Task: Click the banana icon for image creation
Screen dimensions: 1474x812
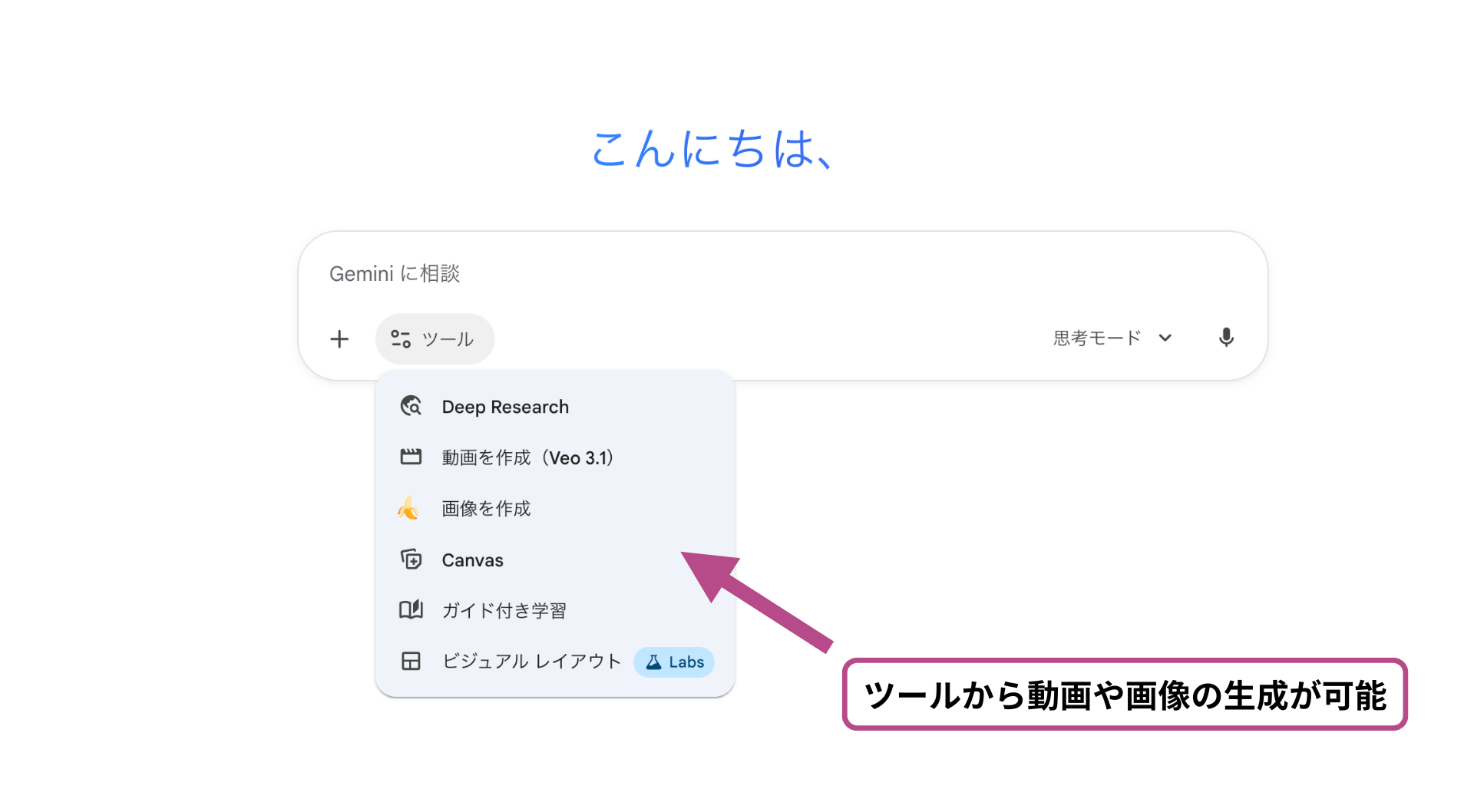Action: (x=408, y=508)
